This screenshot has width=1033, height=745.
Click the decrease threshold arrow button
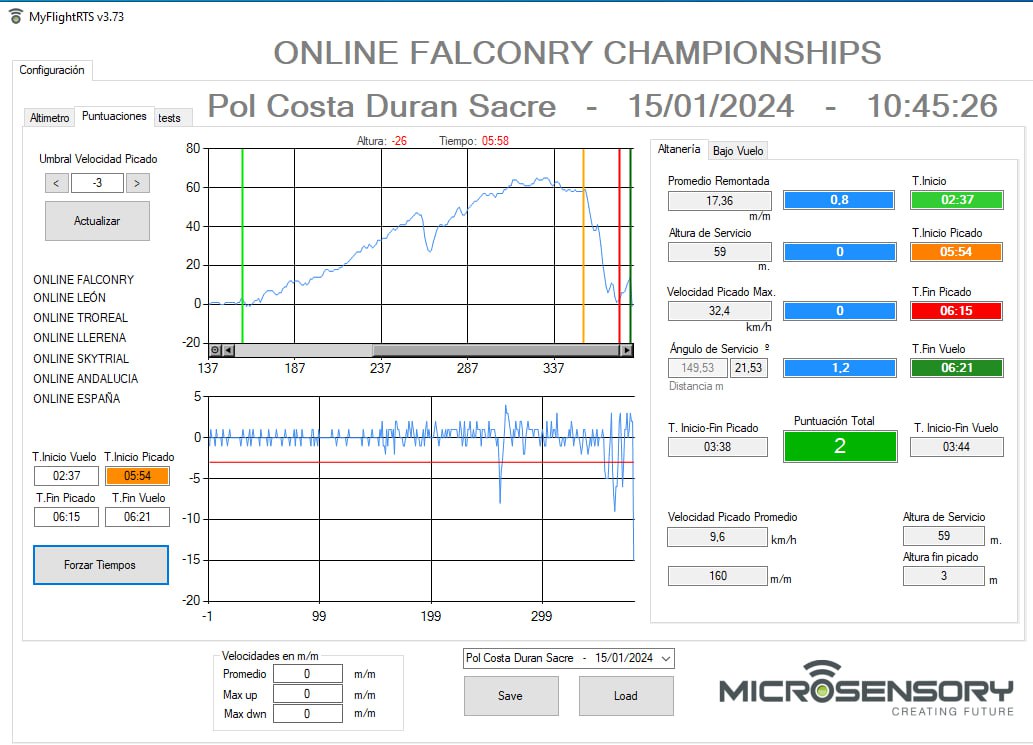(57, 183)
